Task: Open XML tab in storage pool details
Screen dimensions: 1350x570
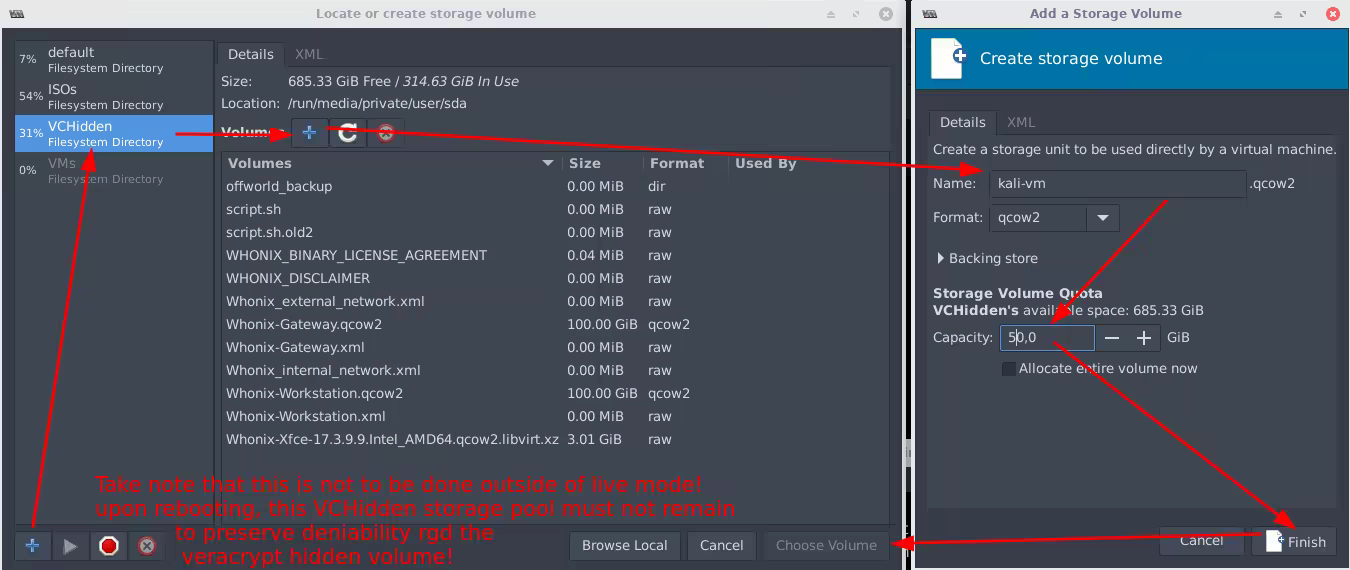Action: (x=309, y=54)
